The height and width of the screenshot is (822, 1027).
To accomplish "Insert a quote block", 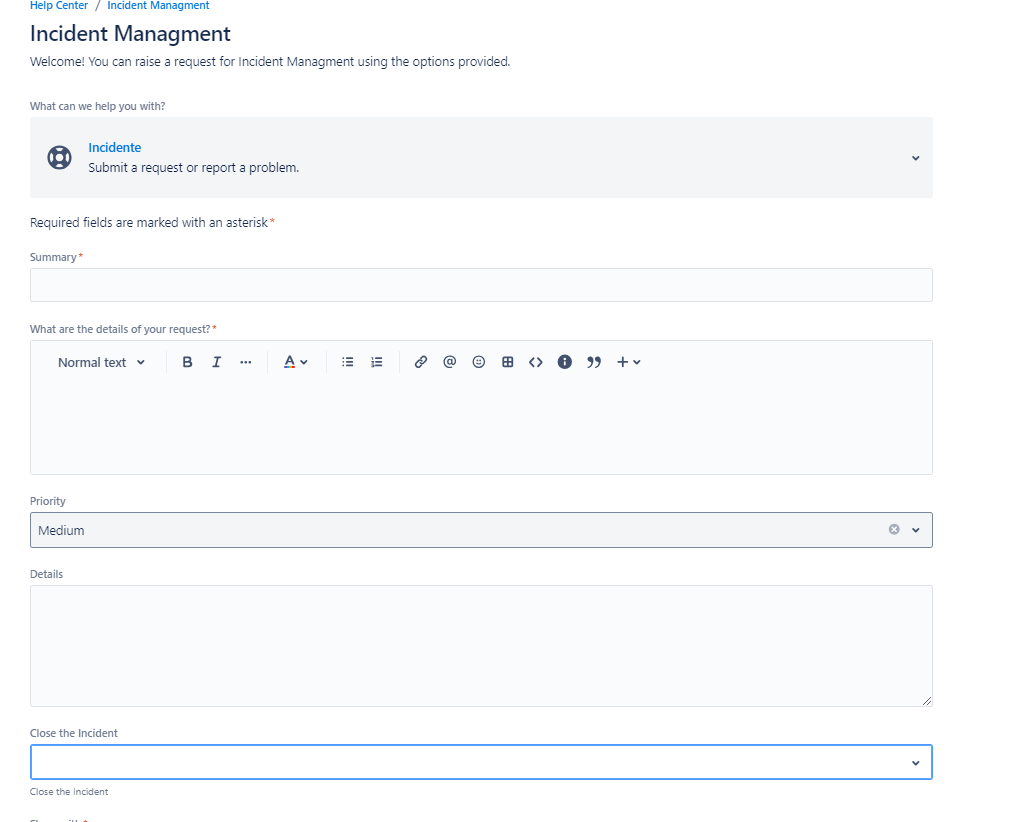I will tap(594, 361).
